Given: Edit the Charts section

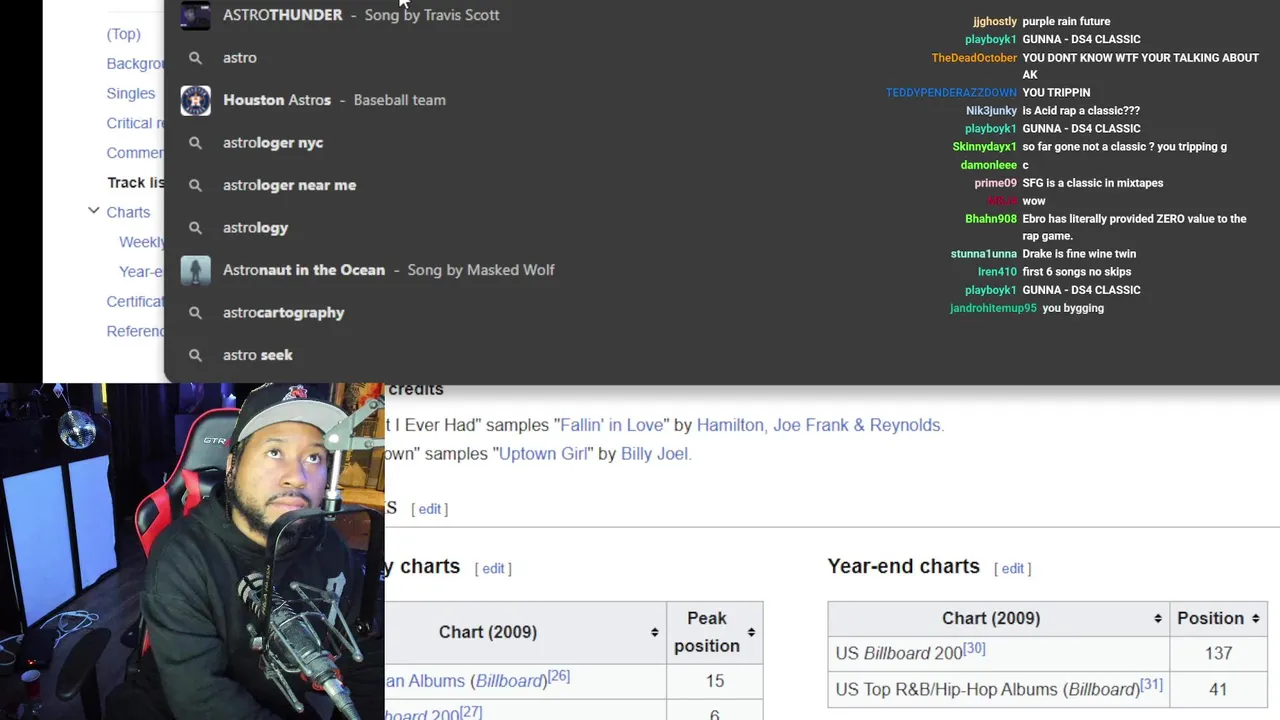Looking at the screenshot, I should [x=430, y=509].
